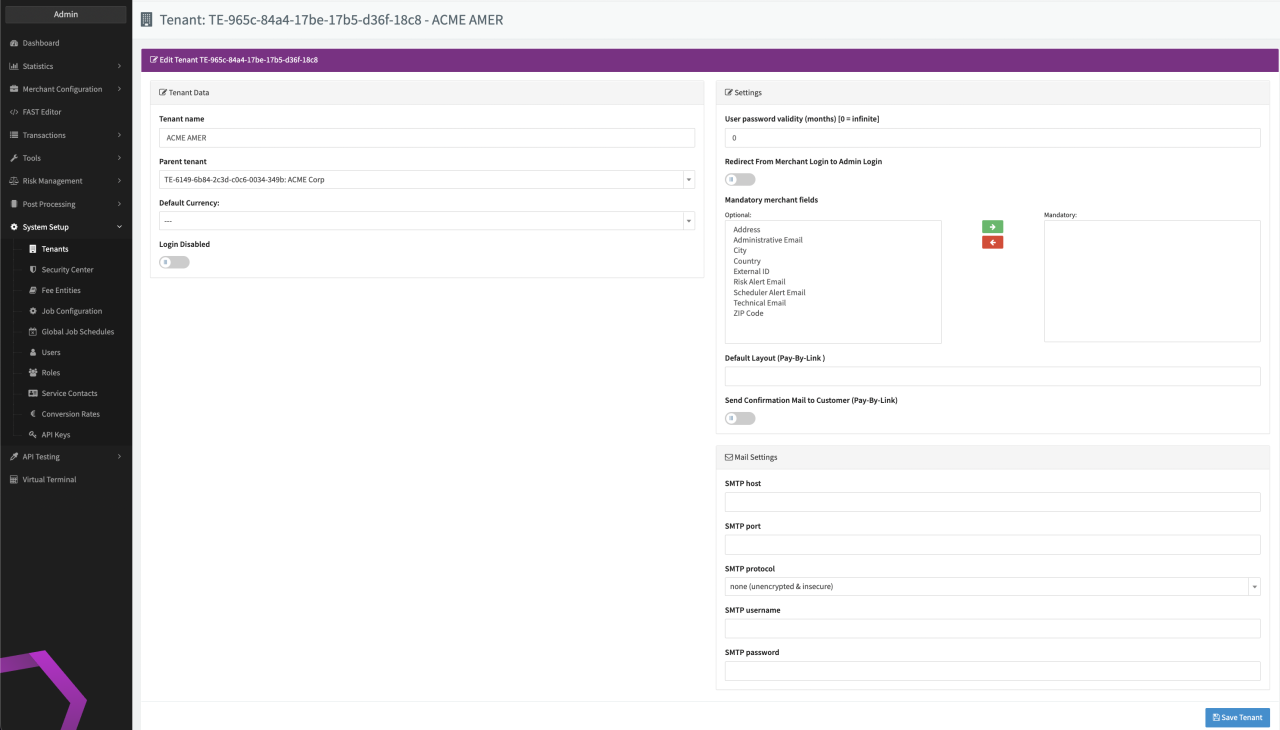Viewport: 1280px width, 730px height.
Task: Click the Statistics chart icon
Action: tap(14, 66)
